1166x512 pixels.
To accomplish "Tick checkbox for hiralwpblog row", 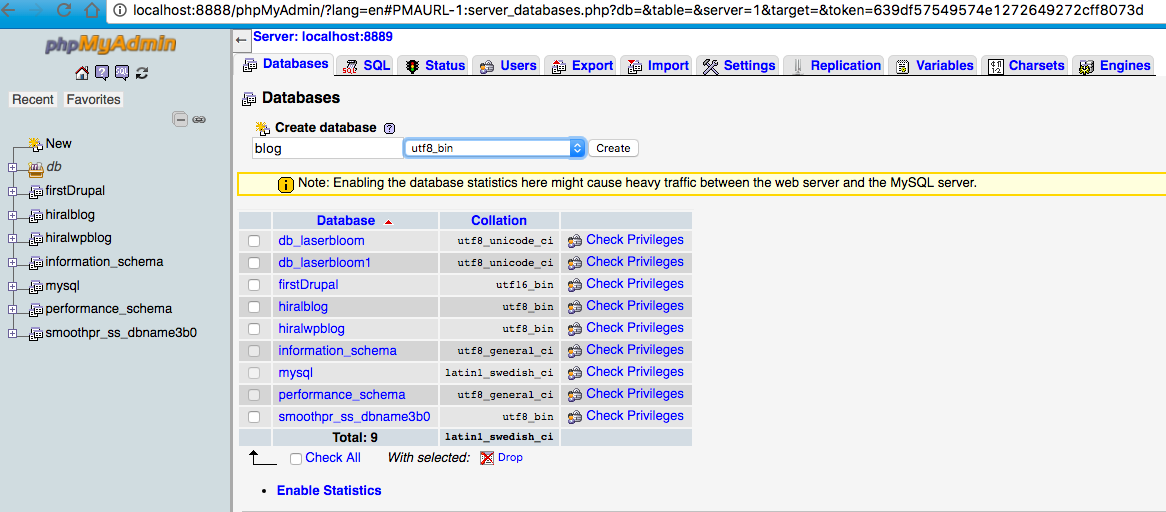I will point(254,328).
